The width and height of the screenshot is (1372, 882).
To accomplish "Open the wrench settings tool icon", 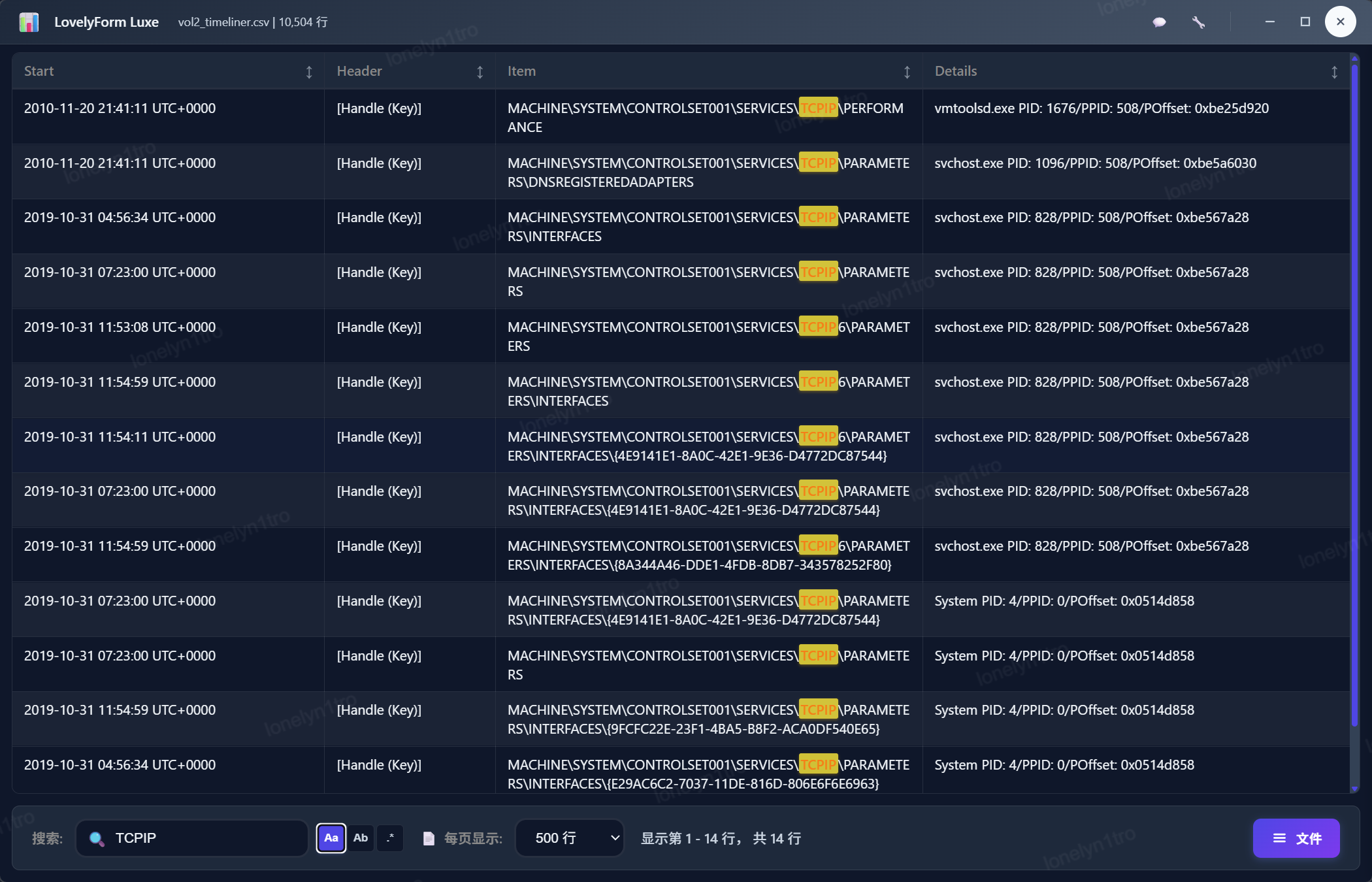I will click(1198, 22).
